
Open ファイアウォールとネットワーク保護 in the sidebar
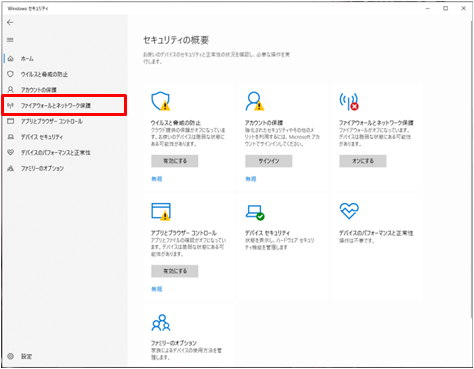56,106
